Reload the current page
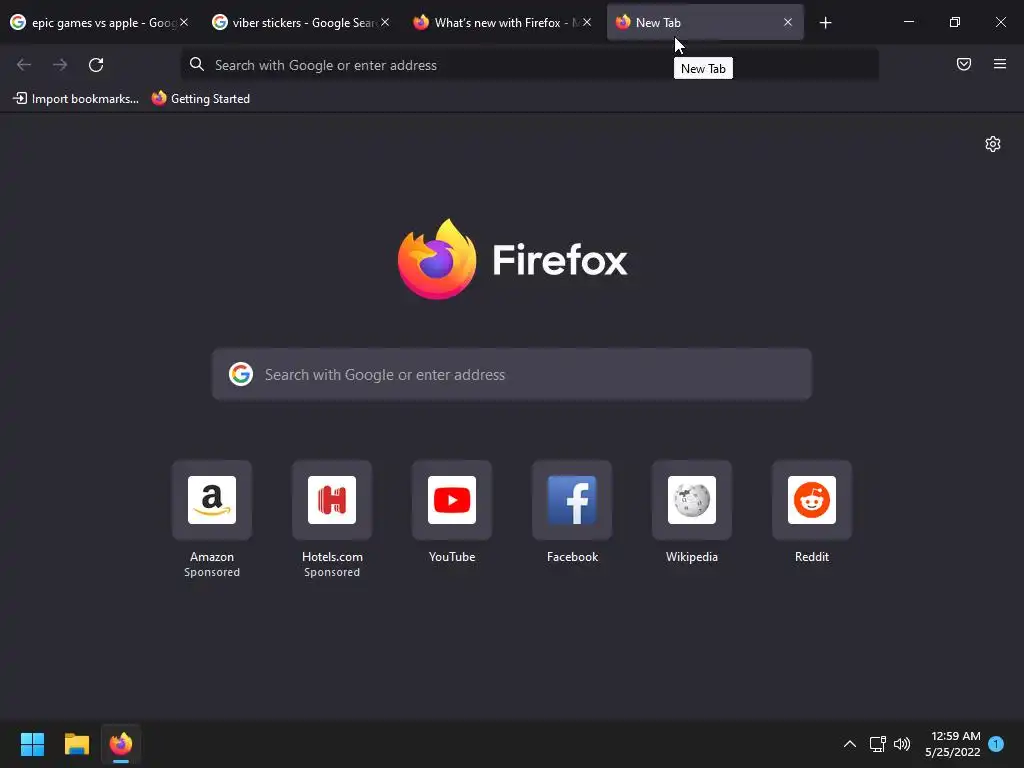Screen dimensions: 1024x768 click(x=96, y=65)
